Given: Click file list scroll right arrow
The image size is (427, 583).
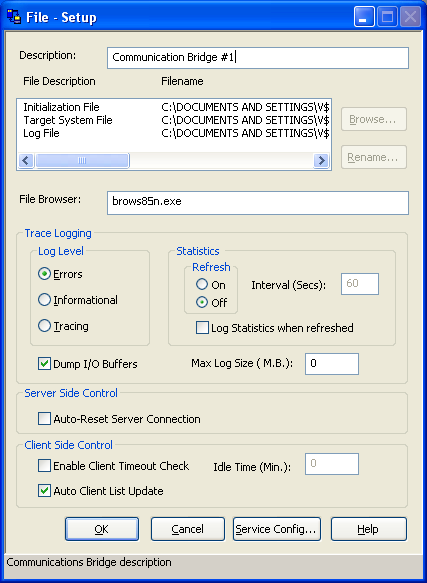Looking at the screenshot, I should click(x=321, y=161).
